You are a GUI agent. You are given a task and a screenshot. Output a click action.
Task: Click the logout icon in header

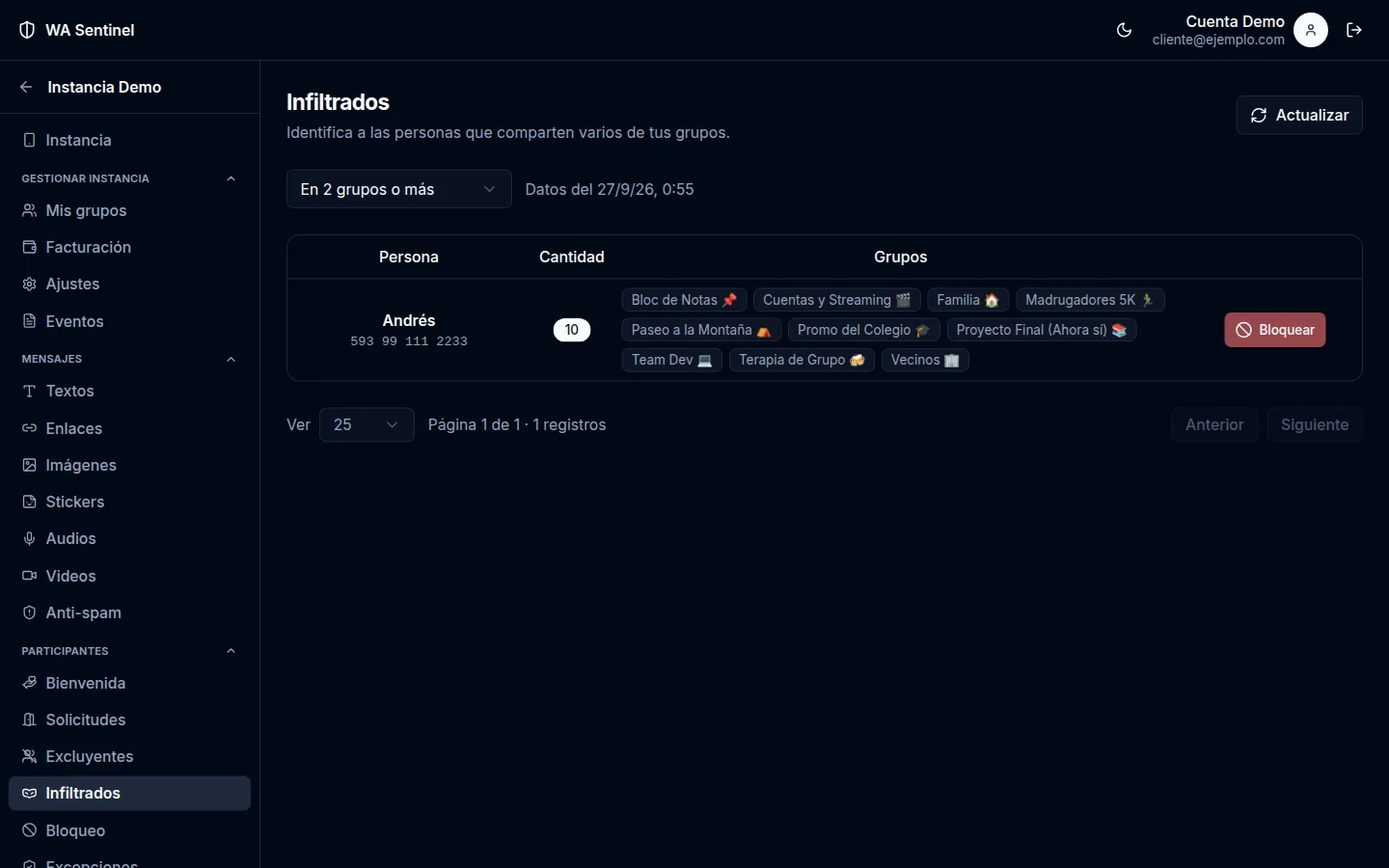pyautogui.click(x=1354, y=30)
